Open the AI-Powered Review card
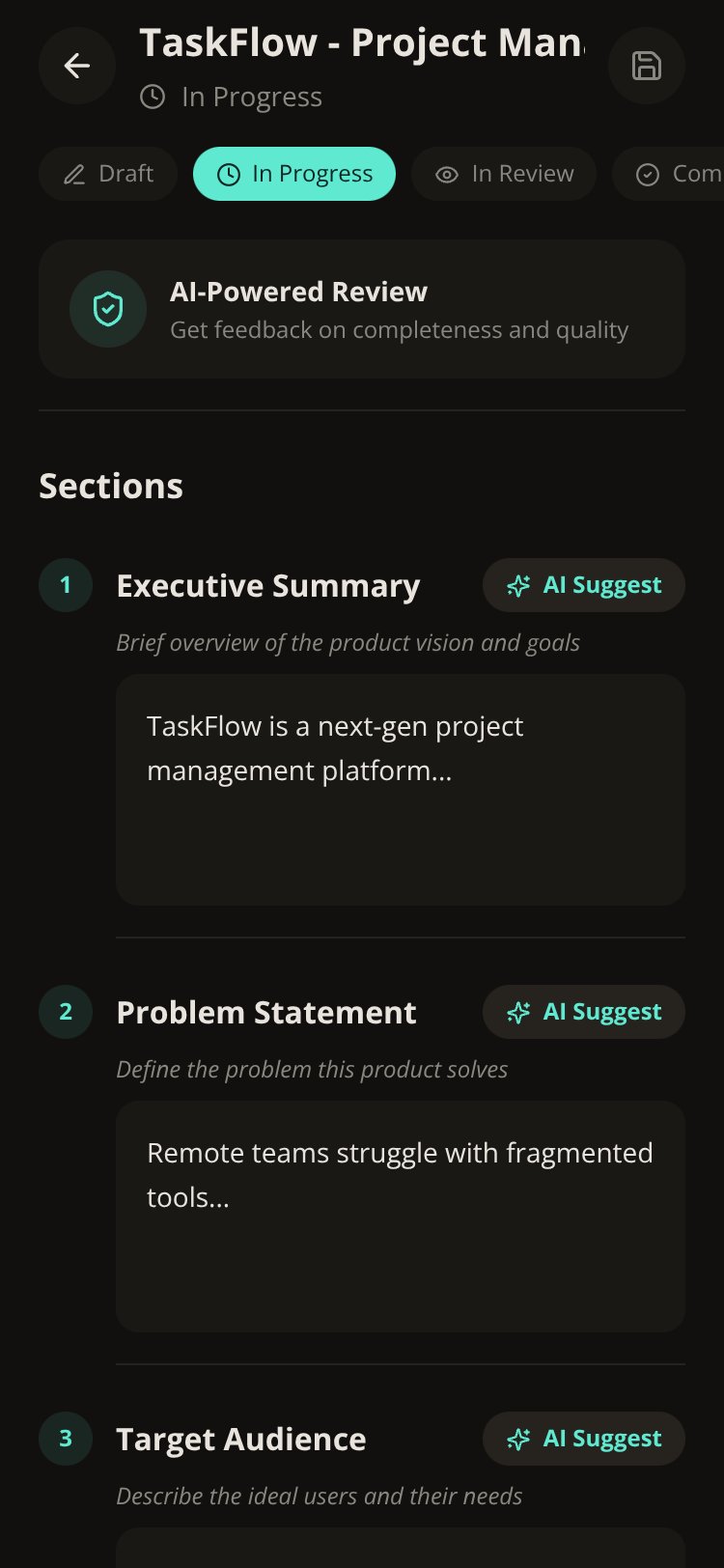Screen dimensions: 724x1568 tap(362, 309)
